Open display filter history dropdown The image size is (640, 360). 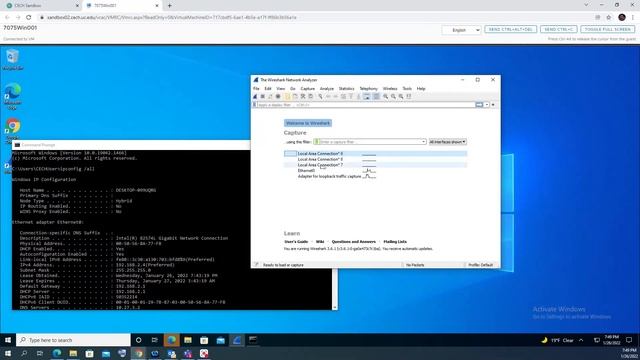[x=487, y=105]
